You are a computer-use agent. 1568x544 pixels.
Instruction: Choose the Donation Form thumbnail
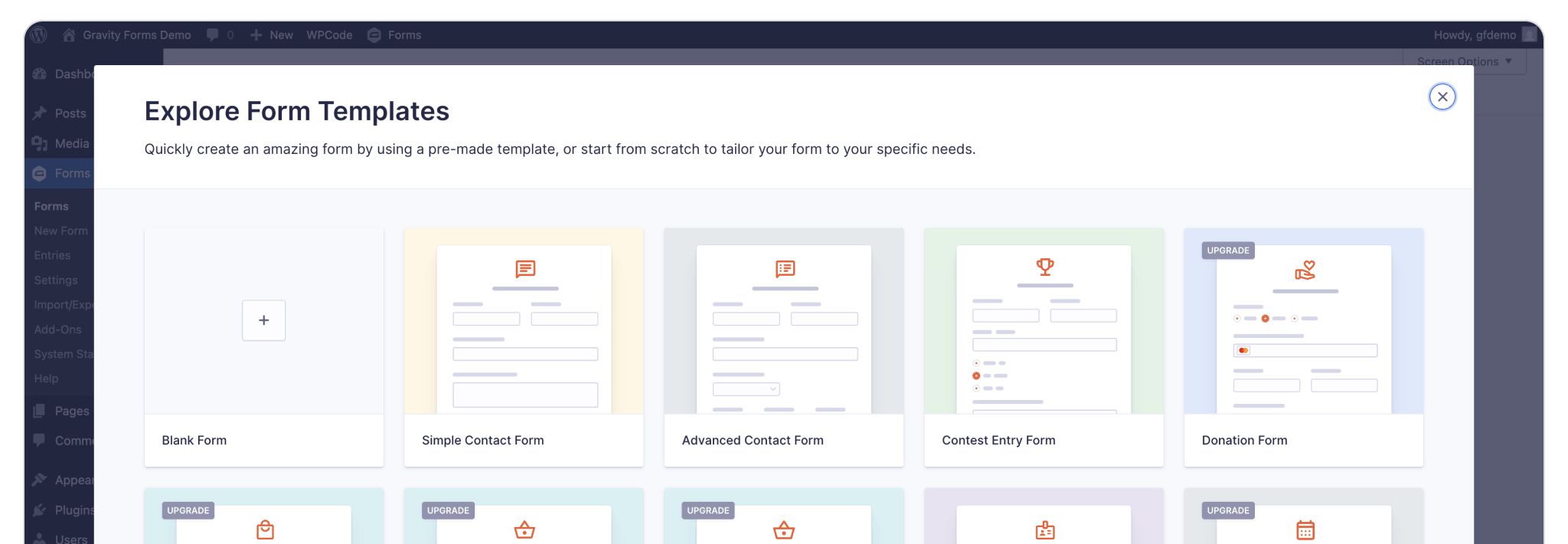click(x=1304, y=321)
